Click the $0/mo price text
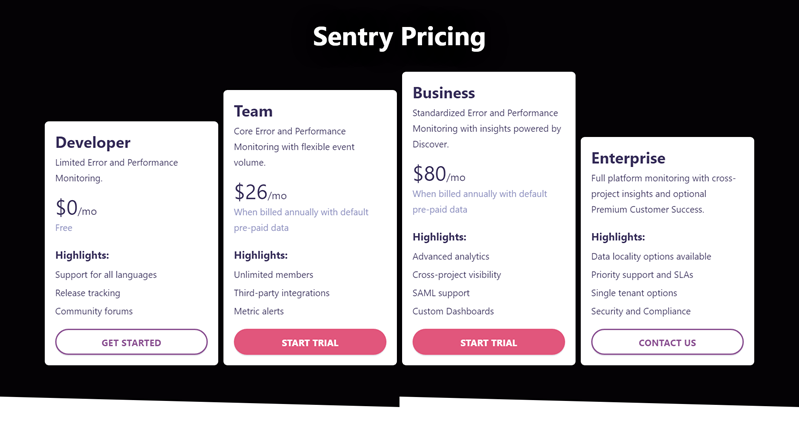The height and width of the screenshot is (424, 799). click(x=76, y=208)
